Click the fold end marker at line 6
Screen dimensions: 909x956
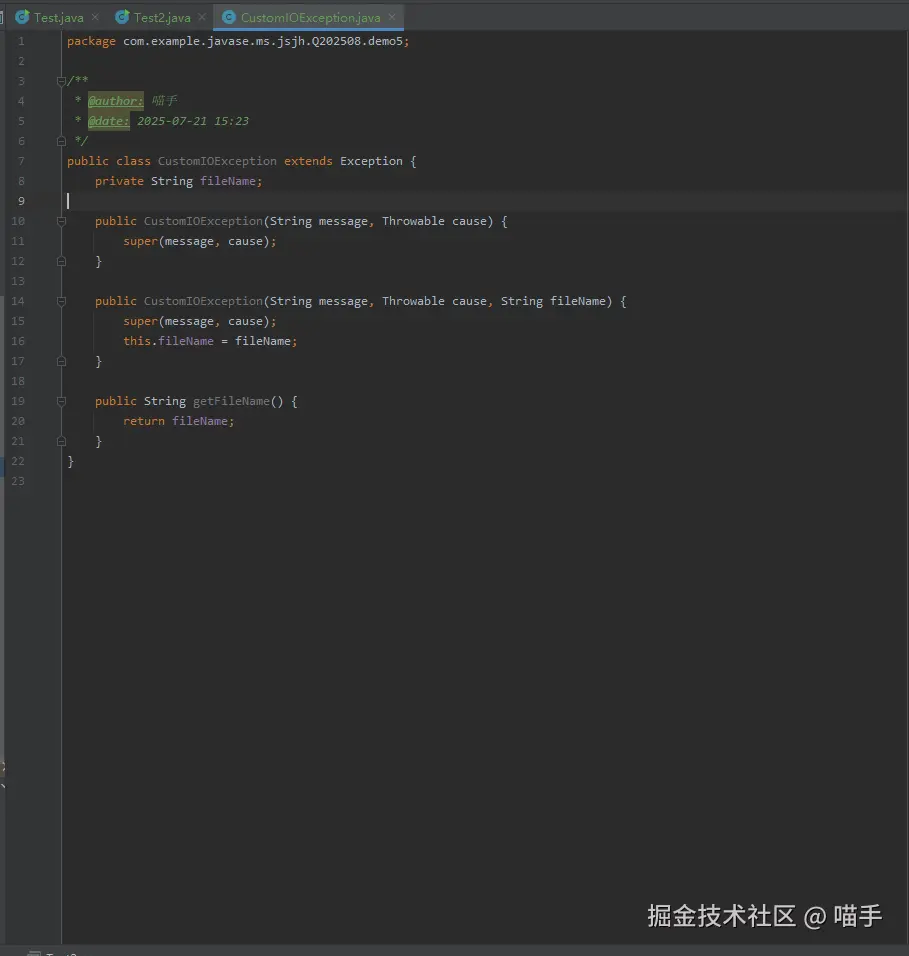(61, 141)
